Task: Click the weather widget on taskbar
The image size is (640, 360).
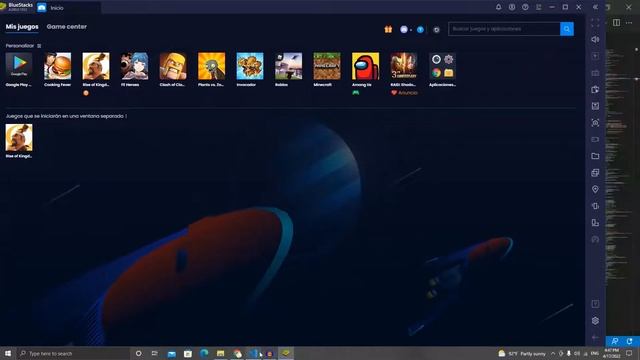Action: coord(522,353)
